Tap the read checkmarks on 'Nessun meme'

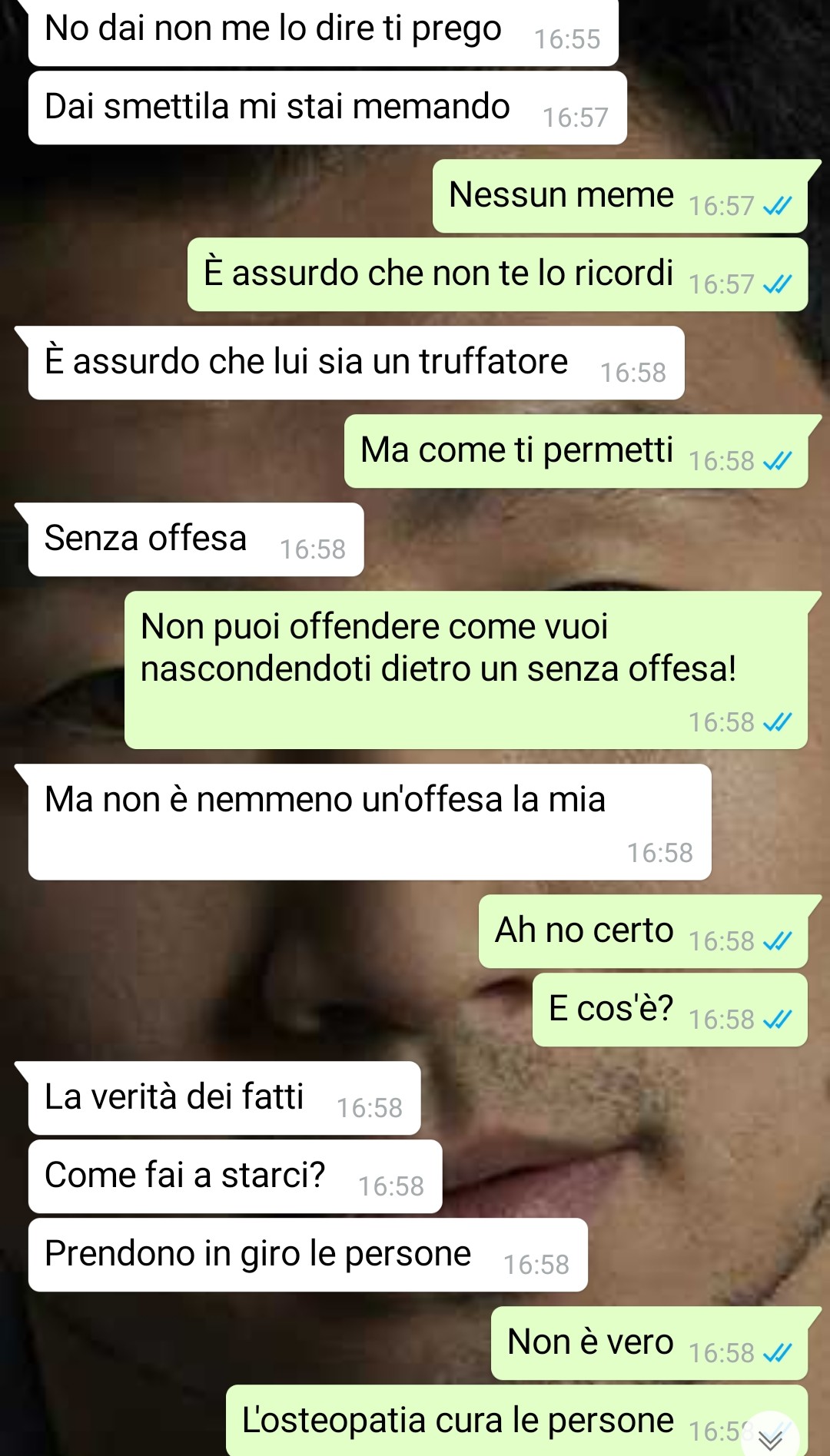click(777, 206)
